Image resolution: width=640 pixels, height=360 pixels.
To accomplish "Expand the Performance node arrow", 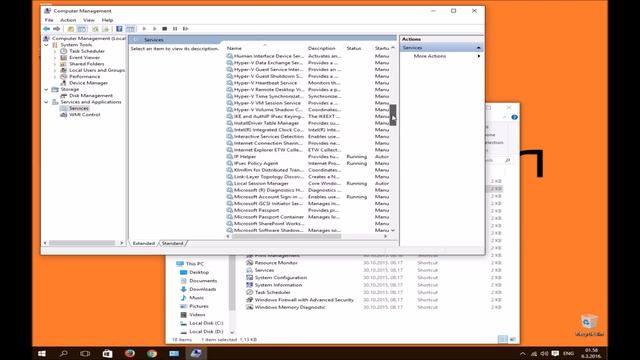I will coord(55,77).
